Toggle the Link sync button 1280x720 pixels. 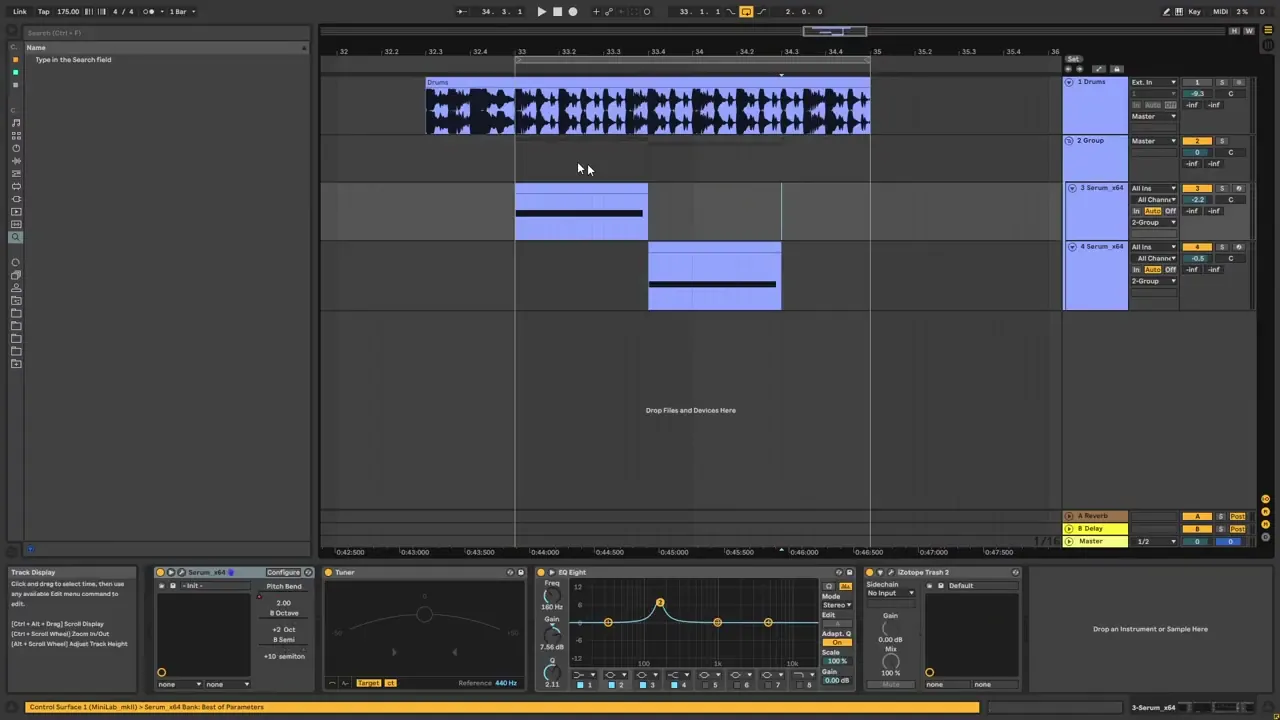[20, 12]
